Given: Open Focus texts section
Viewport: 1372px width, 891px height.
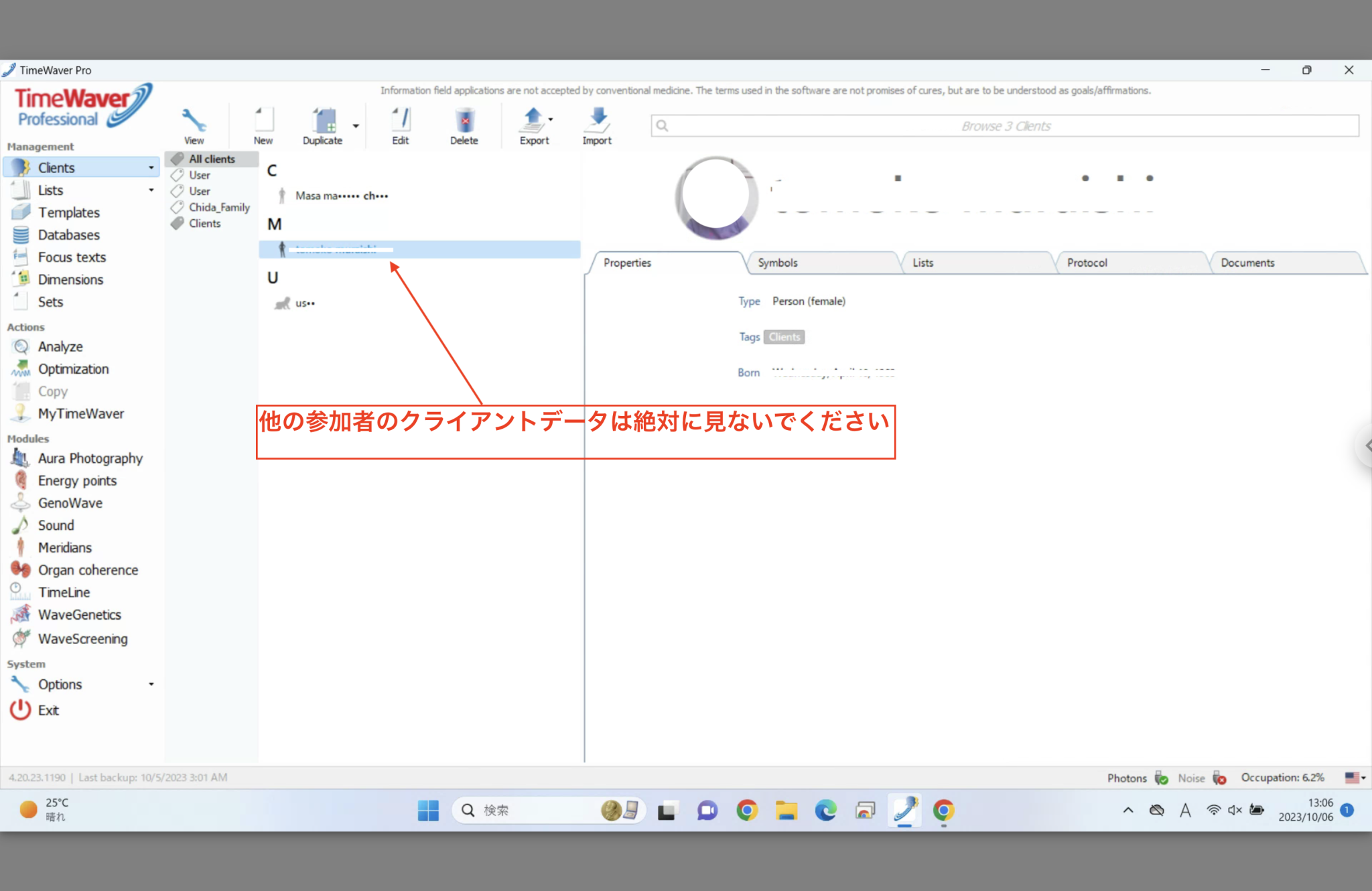Looking at the screenshot, I should point(71,257).
